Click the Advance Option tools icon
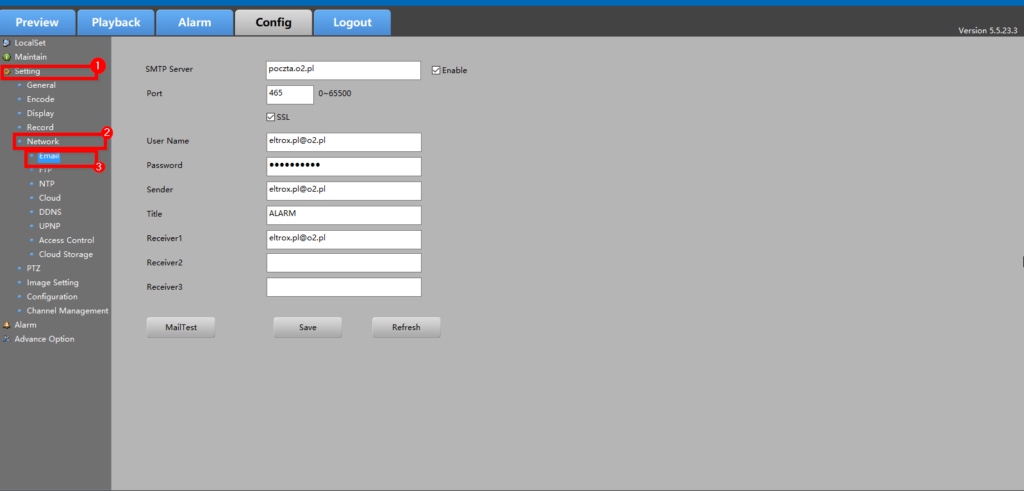The height and width of the screenshot is (491, 1024). [x=6, y=339]
